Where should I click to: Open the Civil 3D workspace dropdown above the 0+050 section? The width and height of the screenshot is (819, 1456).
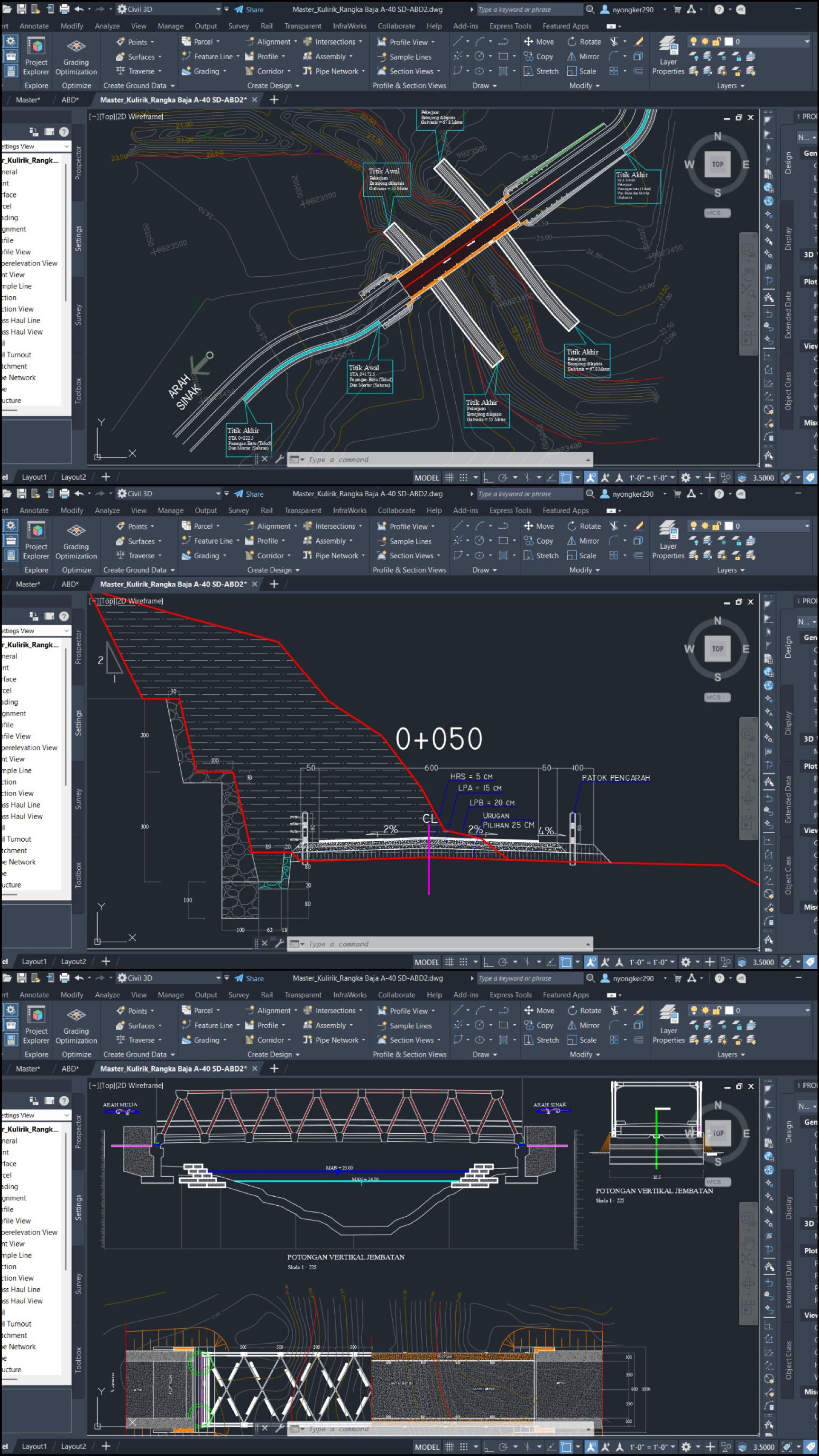pyautogui.click(x=168, y=493)
